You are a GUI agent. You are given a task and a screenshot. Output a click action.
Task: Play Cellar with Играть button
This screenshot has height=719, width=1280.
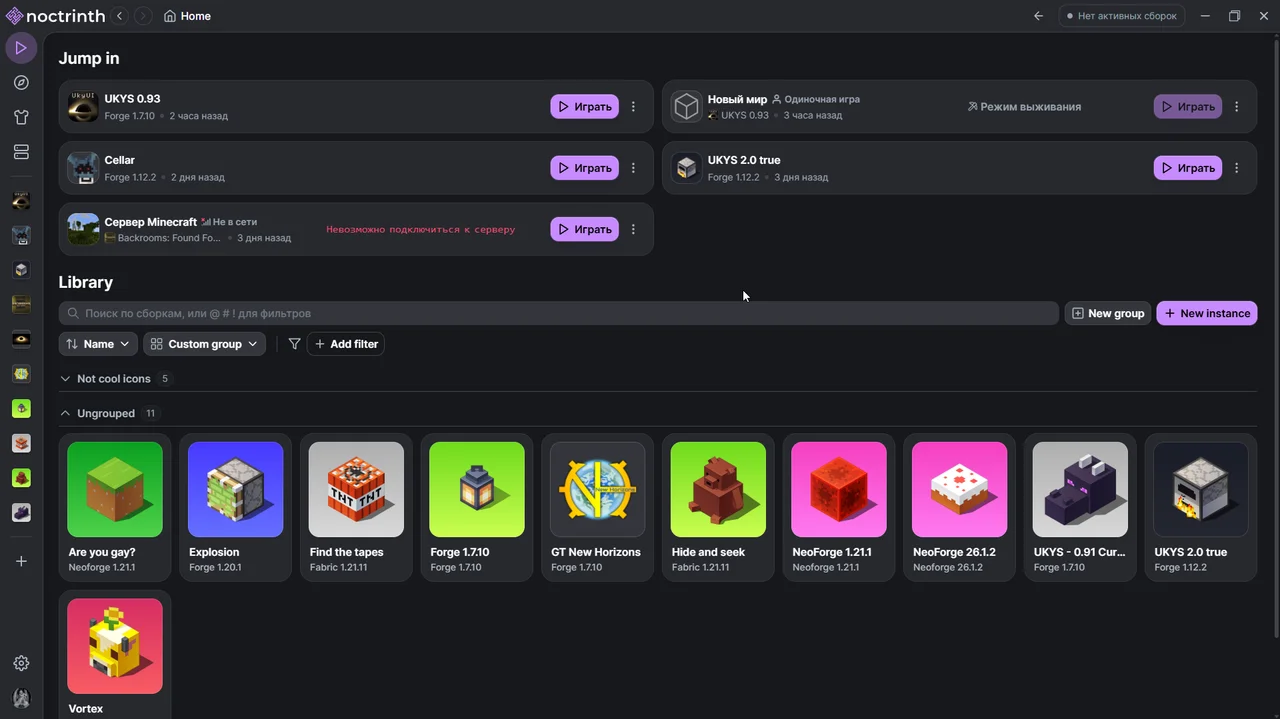584,168
